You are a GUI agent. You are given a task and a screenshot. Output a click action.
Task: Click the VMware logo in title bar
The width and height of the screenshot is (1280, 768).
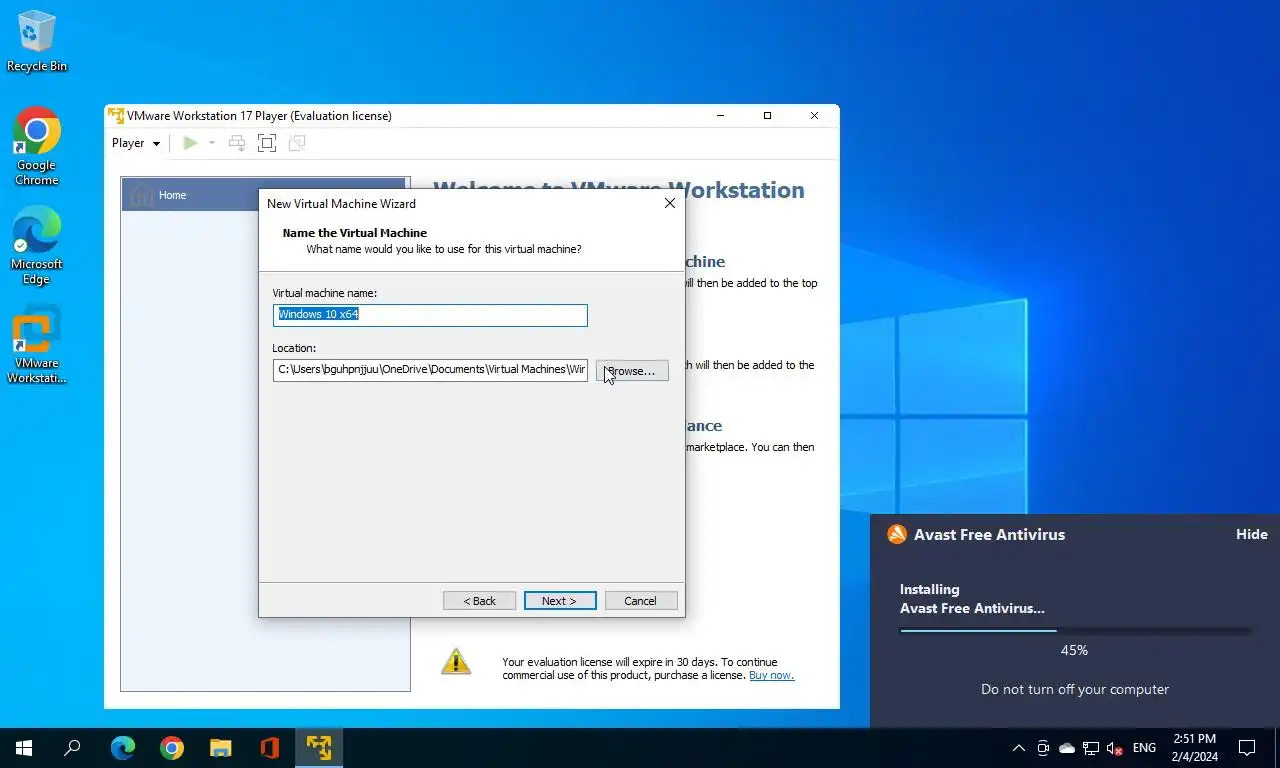point(116,115)
